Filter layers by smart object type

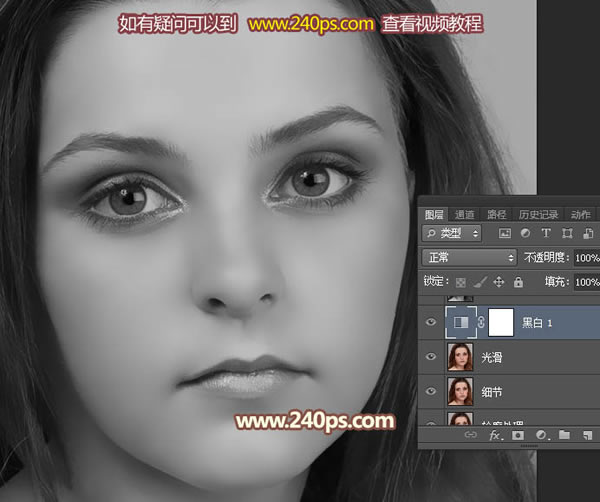pyautogui.click(x=588, y=233)
